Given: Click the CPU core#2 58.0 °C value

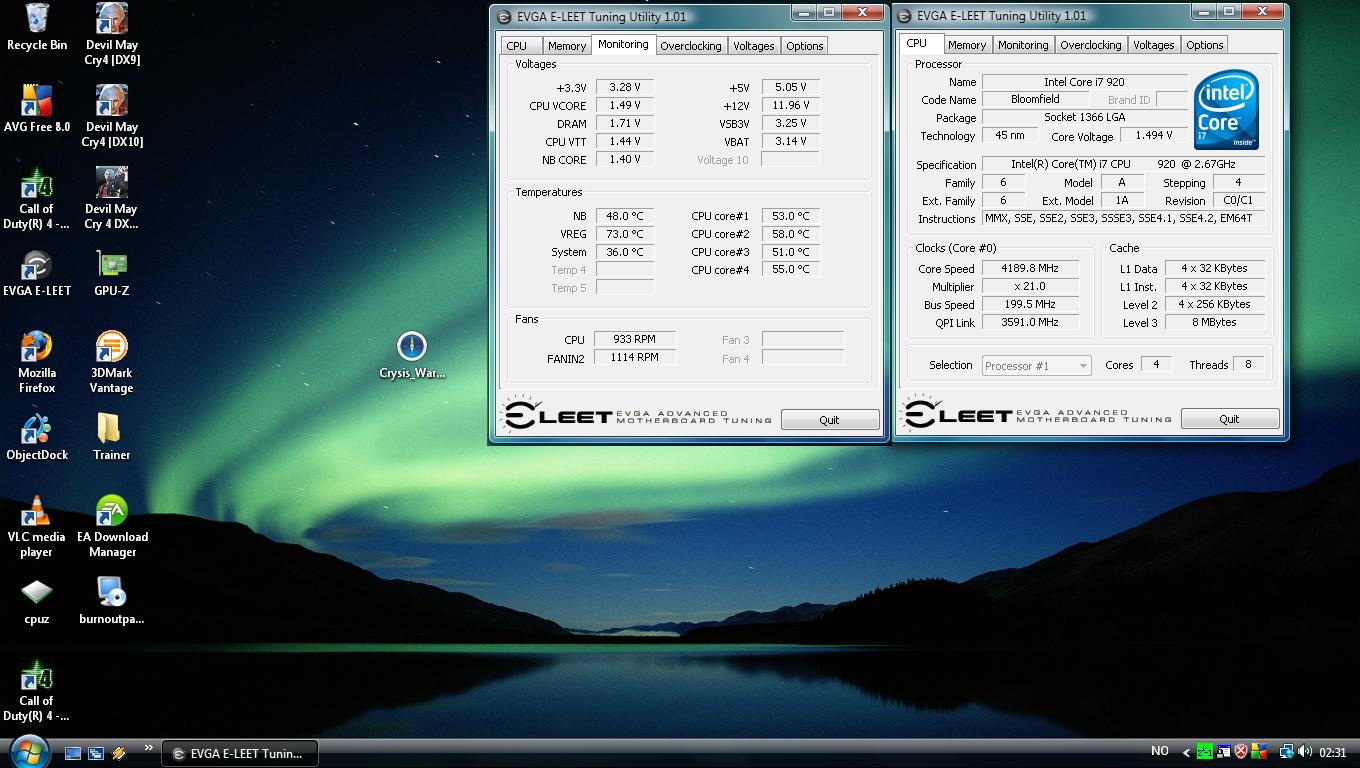Looking at the screenshot, I should (790, 234).
